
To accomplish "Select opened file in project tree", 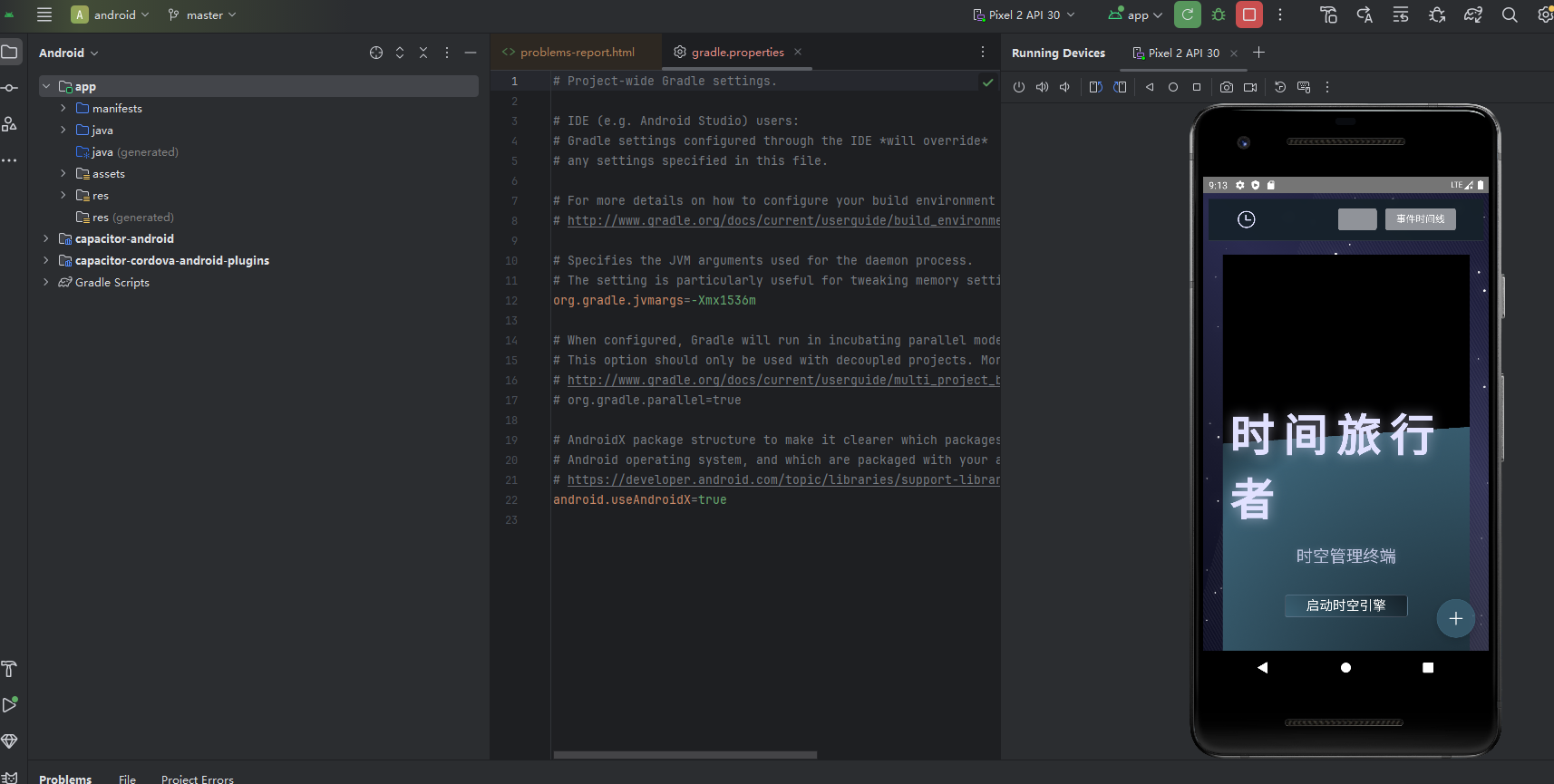I will 376,53.
